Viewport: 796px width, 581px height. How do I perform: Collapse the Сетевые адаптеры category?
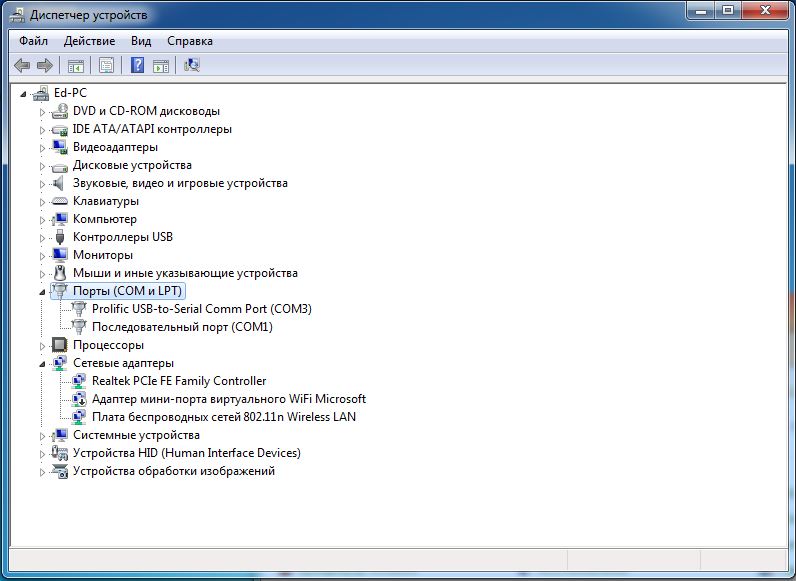pos(42,364)
